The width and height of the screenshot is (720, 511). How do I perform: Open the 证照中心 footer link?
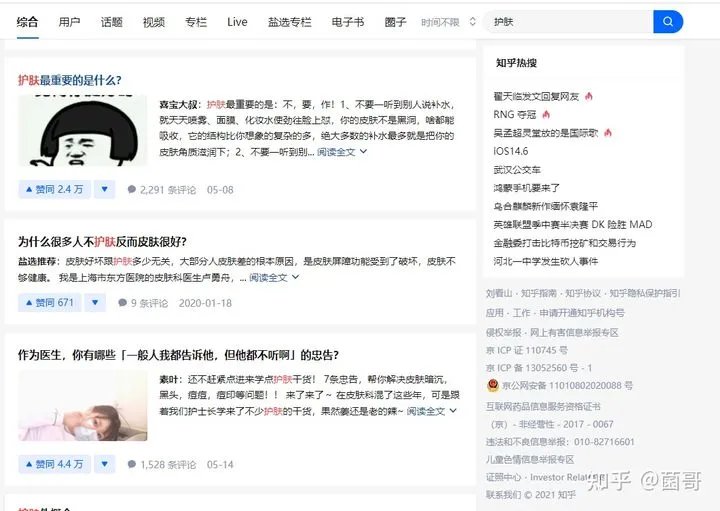click(x=504, y=477)
